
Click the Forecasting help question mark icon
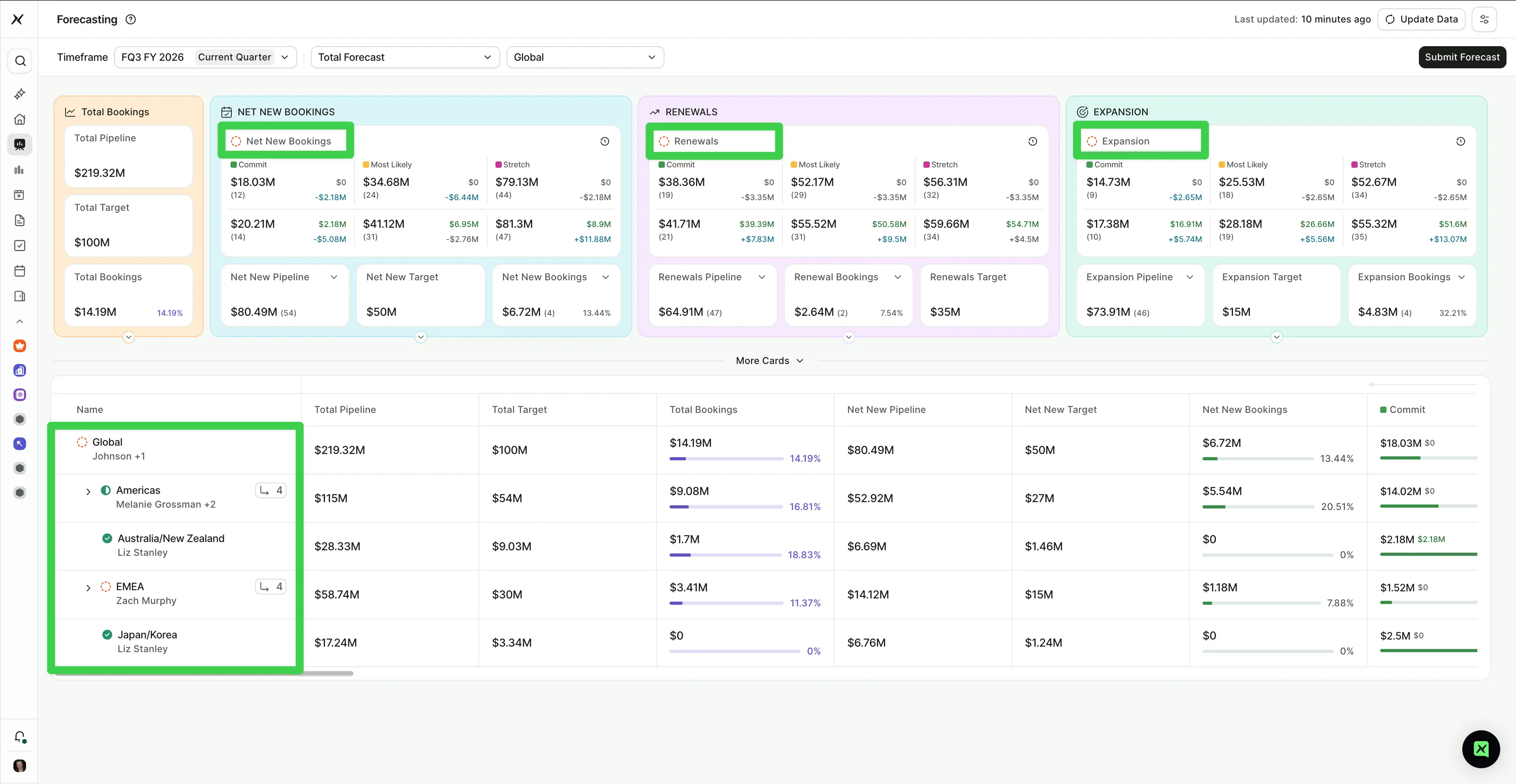[131, 19]
